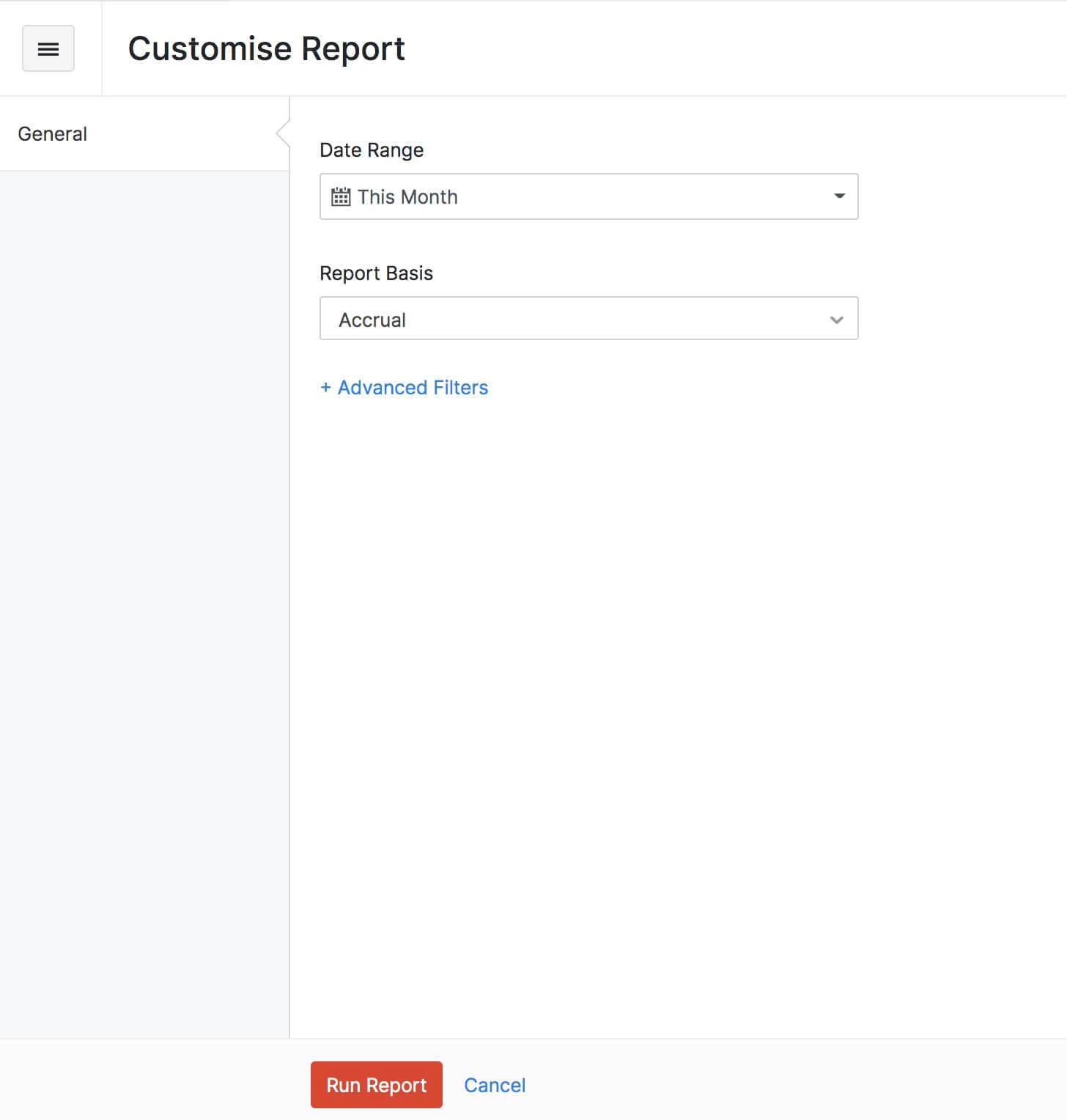Image resolution: width=1067 pixels, height=1120 pixels.
Task: Click the calendar icon in Date Range field
Action: (x=341, y=196)
